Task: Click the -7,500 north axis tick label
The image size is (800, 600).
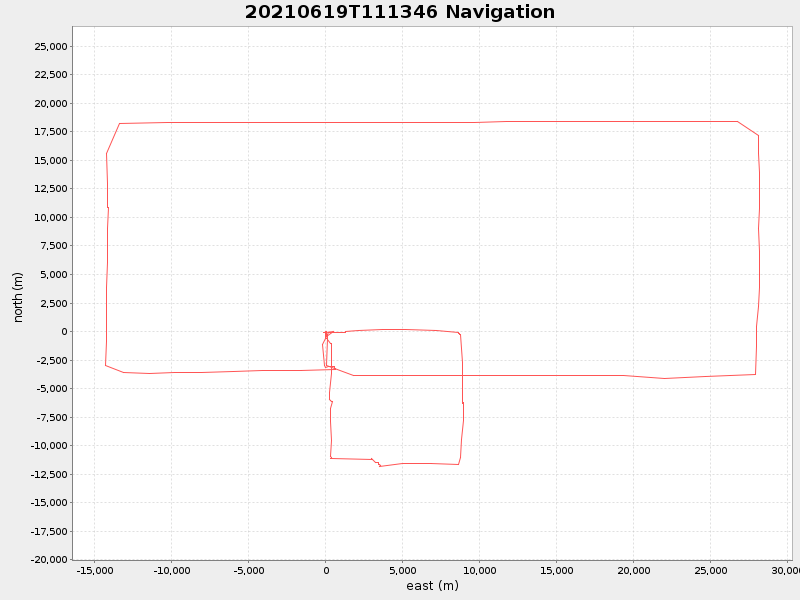Action: point(52,417)
